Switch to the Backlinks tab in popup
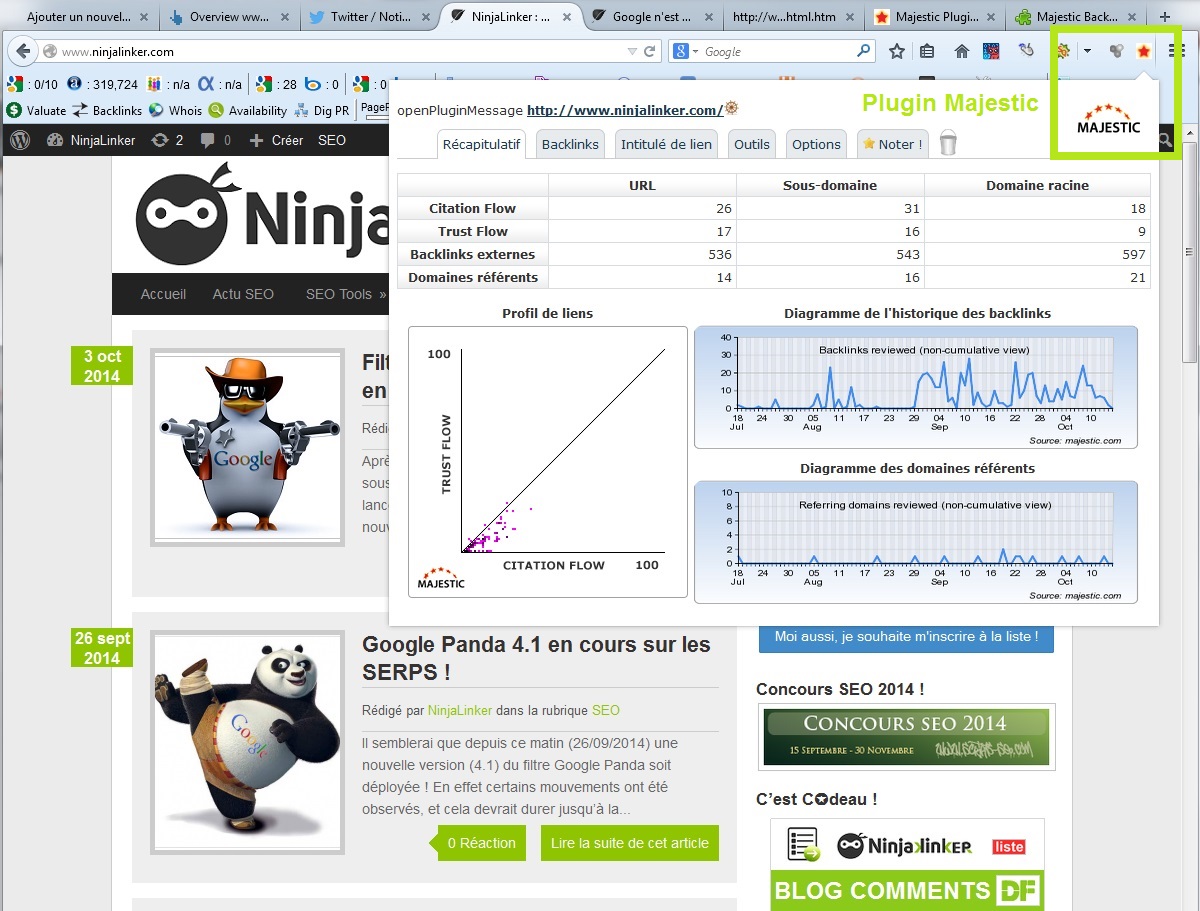The width and height of the screenshot is (1200, 911). pyautogui.click(x=570, y=144)
